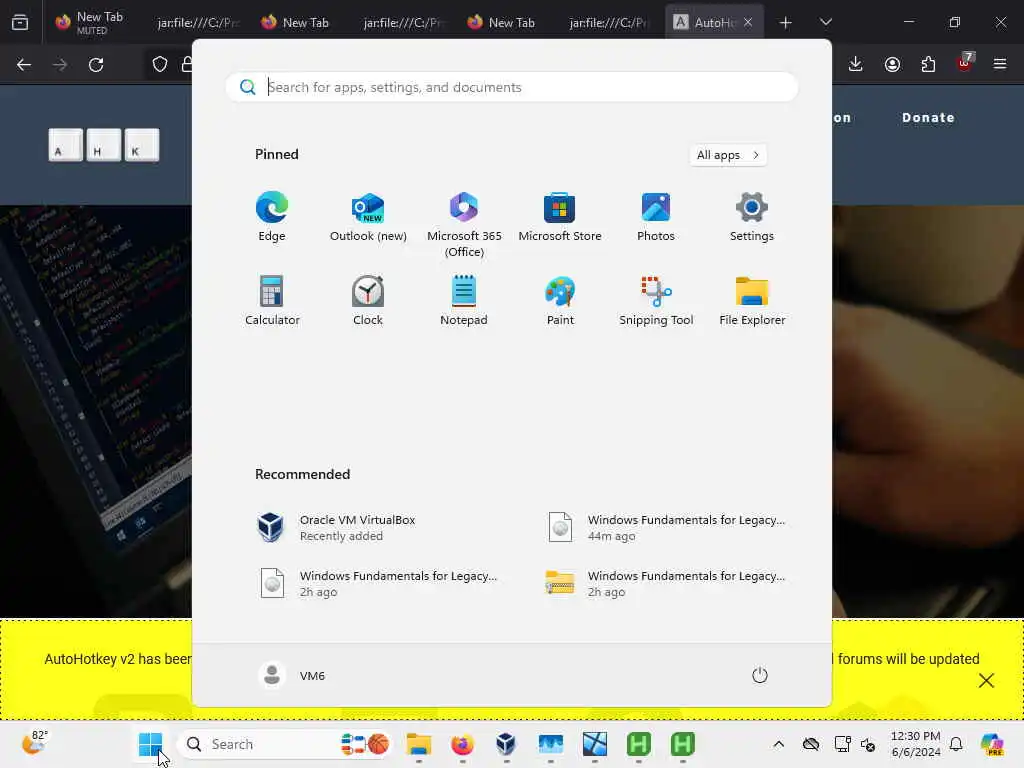The image size is (1024, 768).
Task: Open the OneDrive cloud tray icon
Action: click(810, 744)
